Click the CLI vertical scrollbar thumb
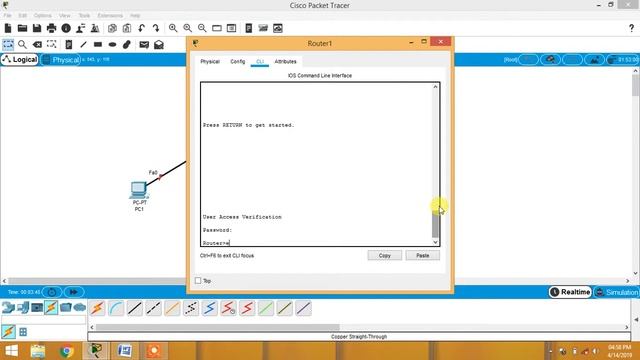Viewport: 640px width, 360px height. [x=435, y=224]
